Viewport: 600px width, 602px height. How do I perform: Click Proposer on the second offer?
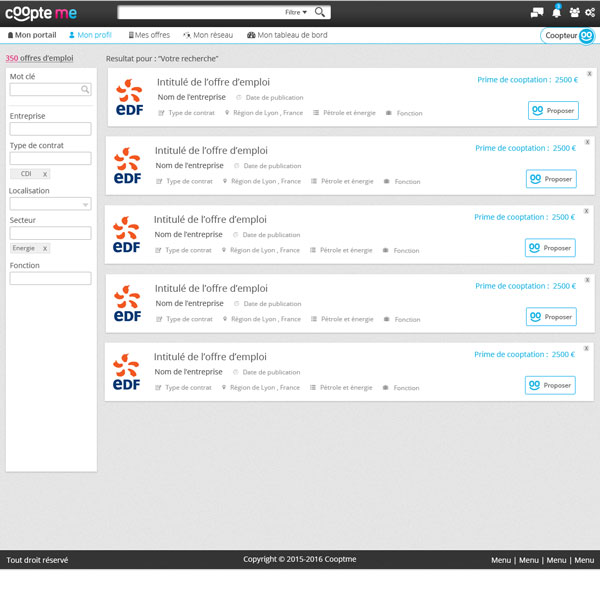551,179
